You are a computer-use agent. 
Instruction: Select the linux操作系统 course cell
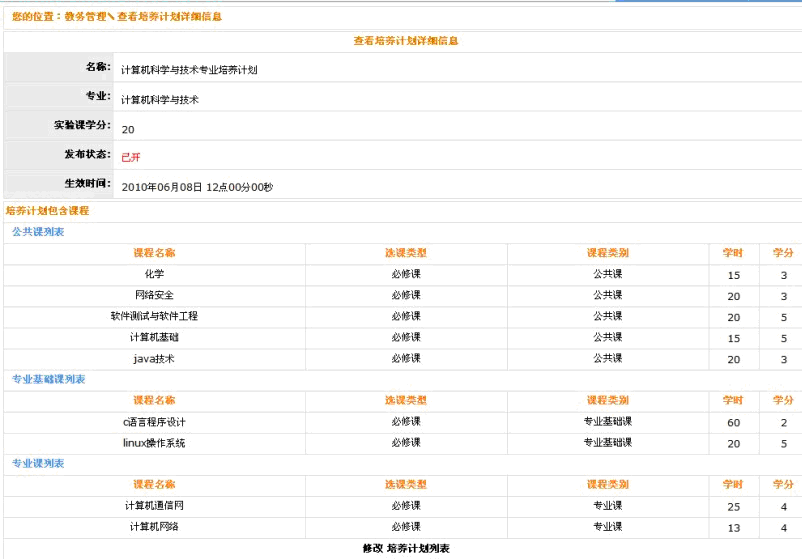(x=154, y=443)
